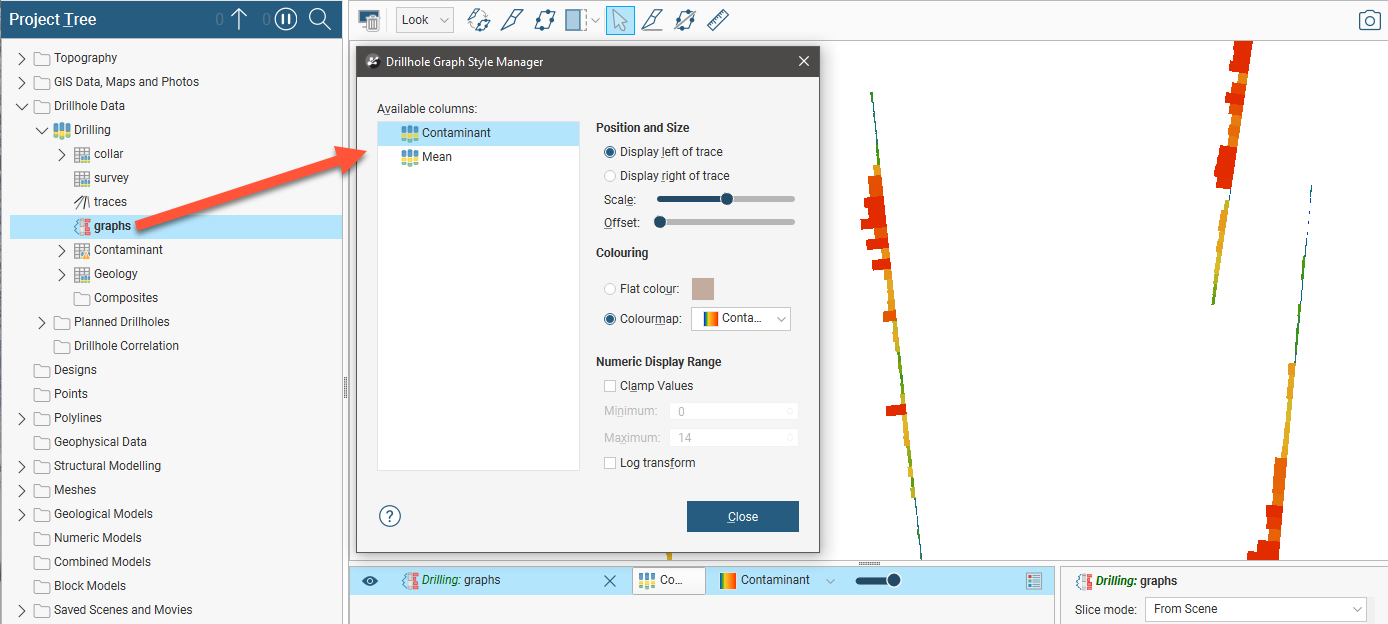Click the moving plane tool icon
Screen dimensions: 1388x624
coord(545,20)
